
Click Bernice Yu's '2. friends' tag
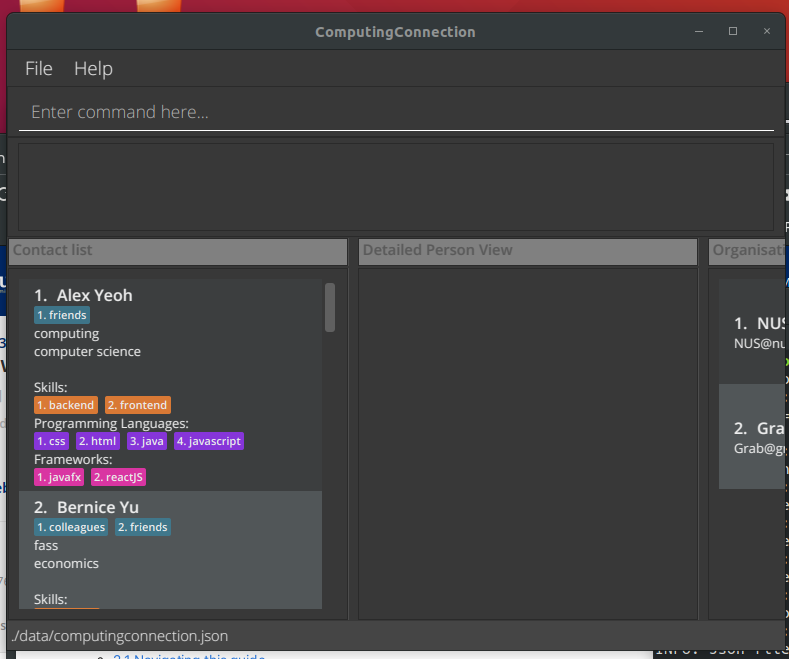pyautogui.click(x=143, y=527)
